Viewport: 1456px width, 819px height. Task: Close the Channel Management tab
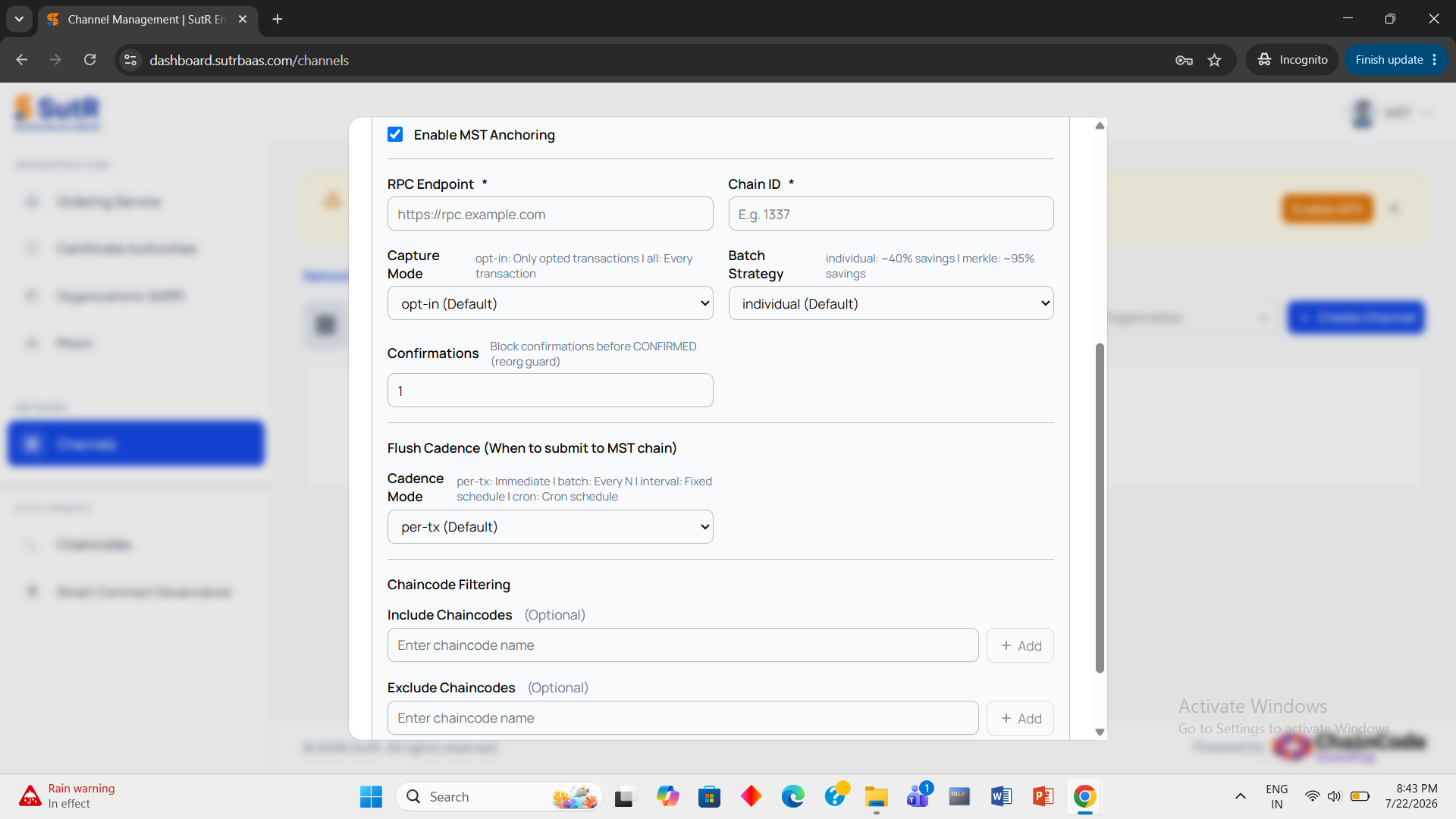pos(243,19)
